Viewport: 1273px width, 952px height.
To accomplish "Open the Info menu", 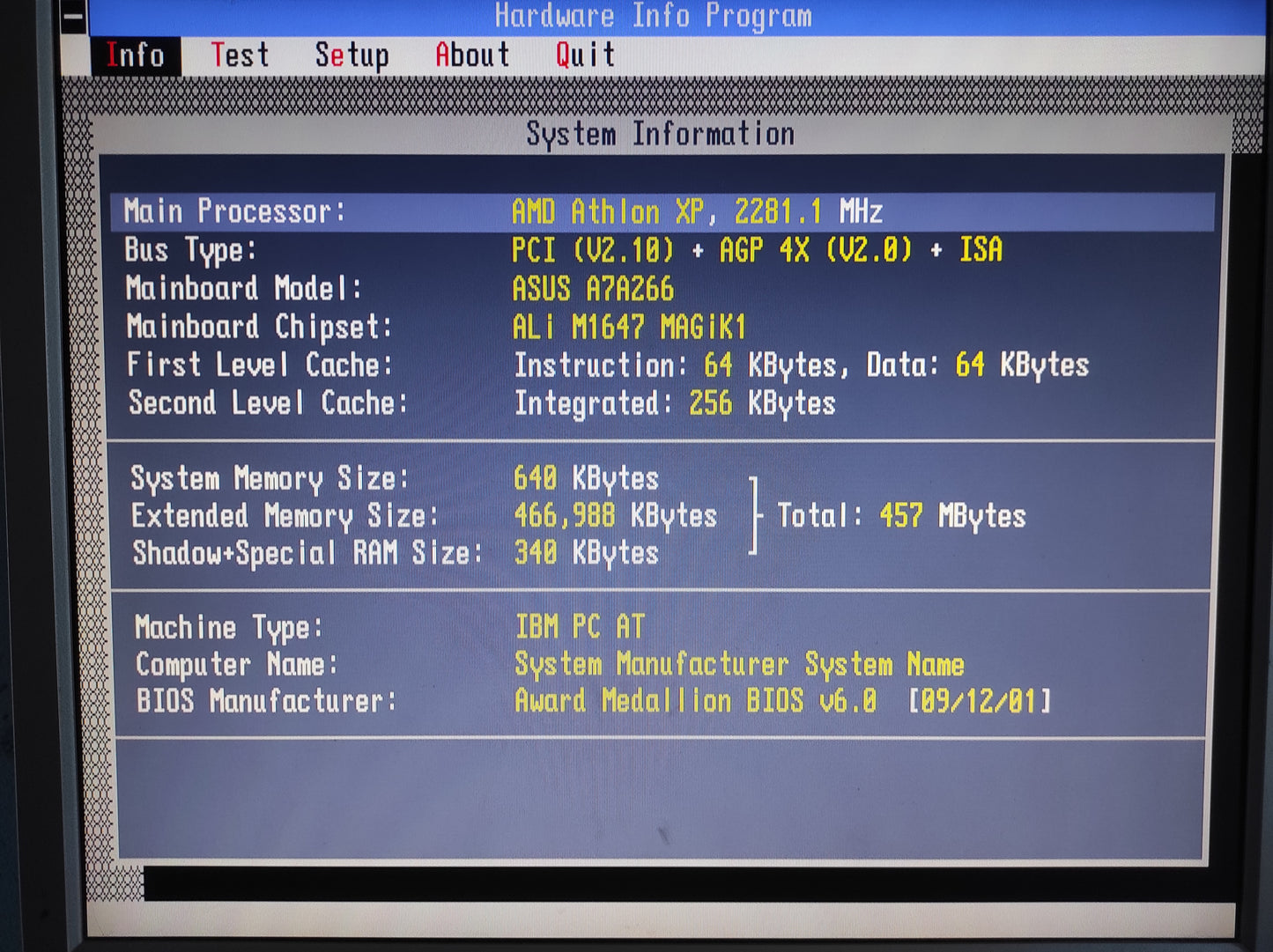I will pyautogui.click(x=136, y=55).
